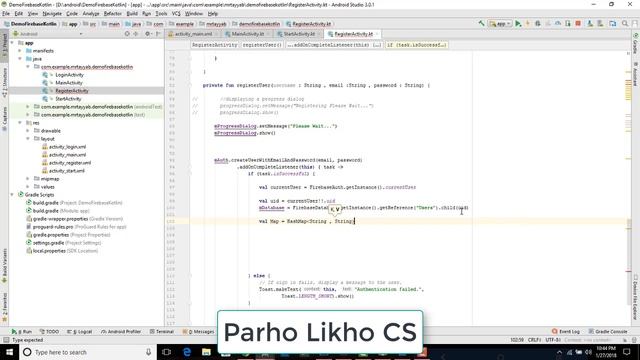Select activity_login.xml layout file
Screen dimensions: 640x360
pyautogui.click(x=67, y=147)
